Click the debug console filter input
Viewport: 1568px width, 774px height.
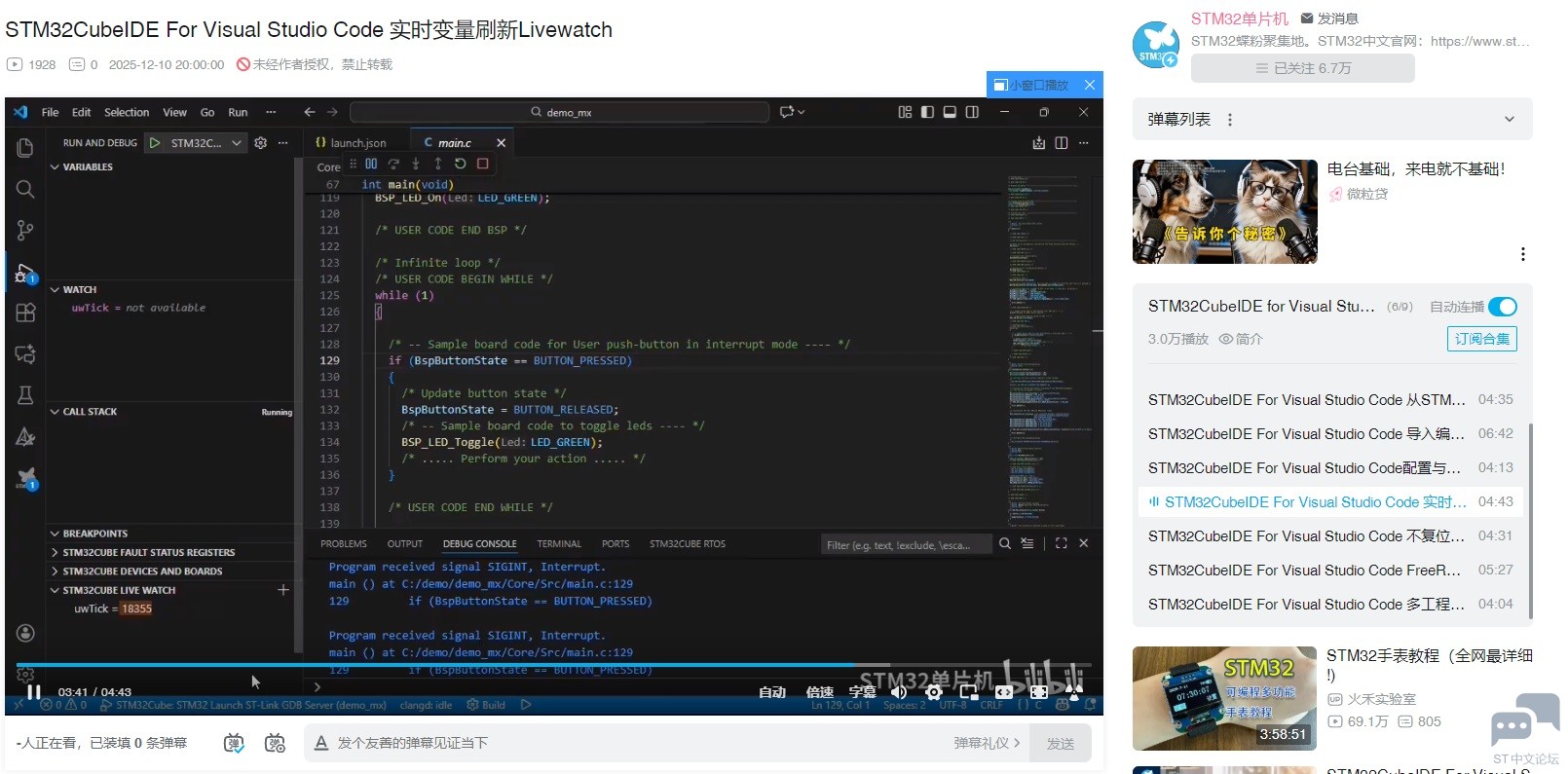(905, 544)
